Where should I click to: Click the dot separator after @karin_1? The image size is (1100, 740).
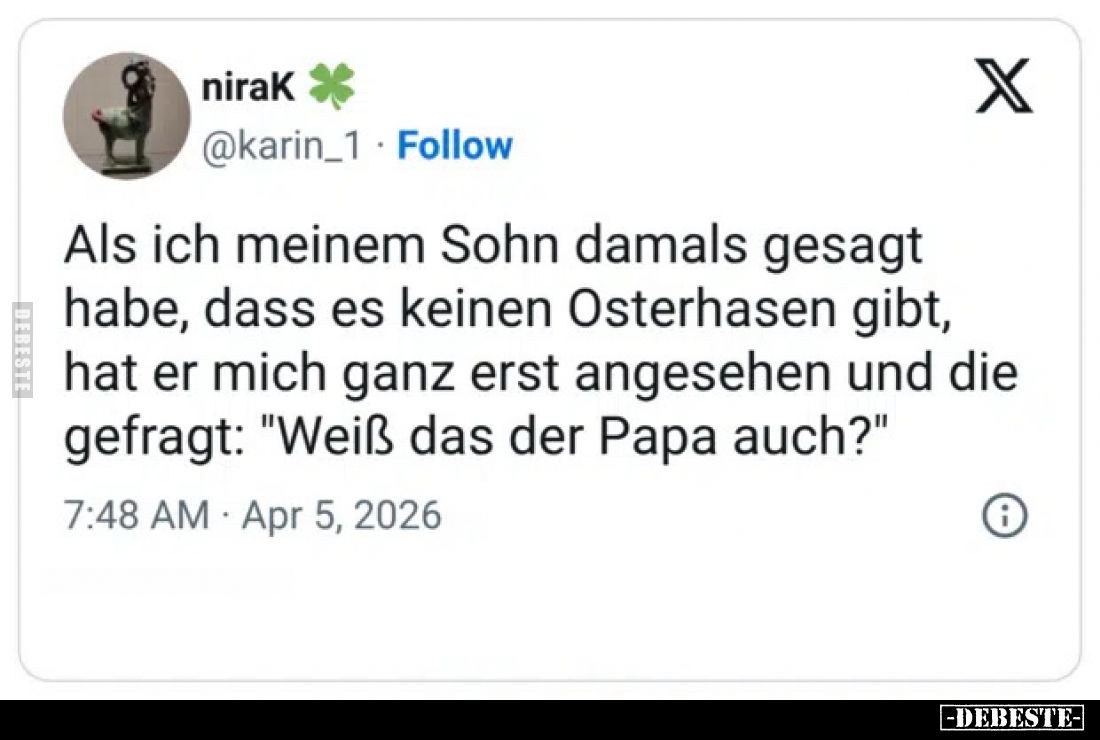click(x=381, y=145)
